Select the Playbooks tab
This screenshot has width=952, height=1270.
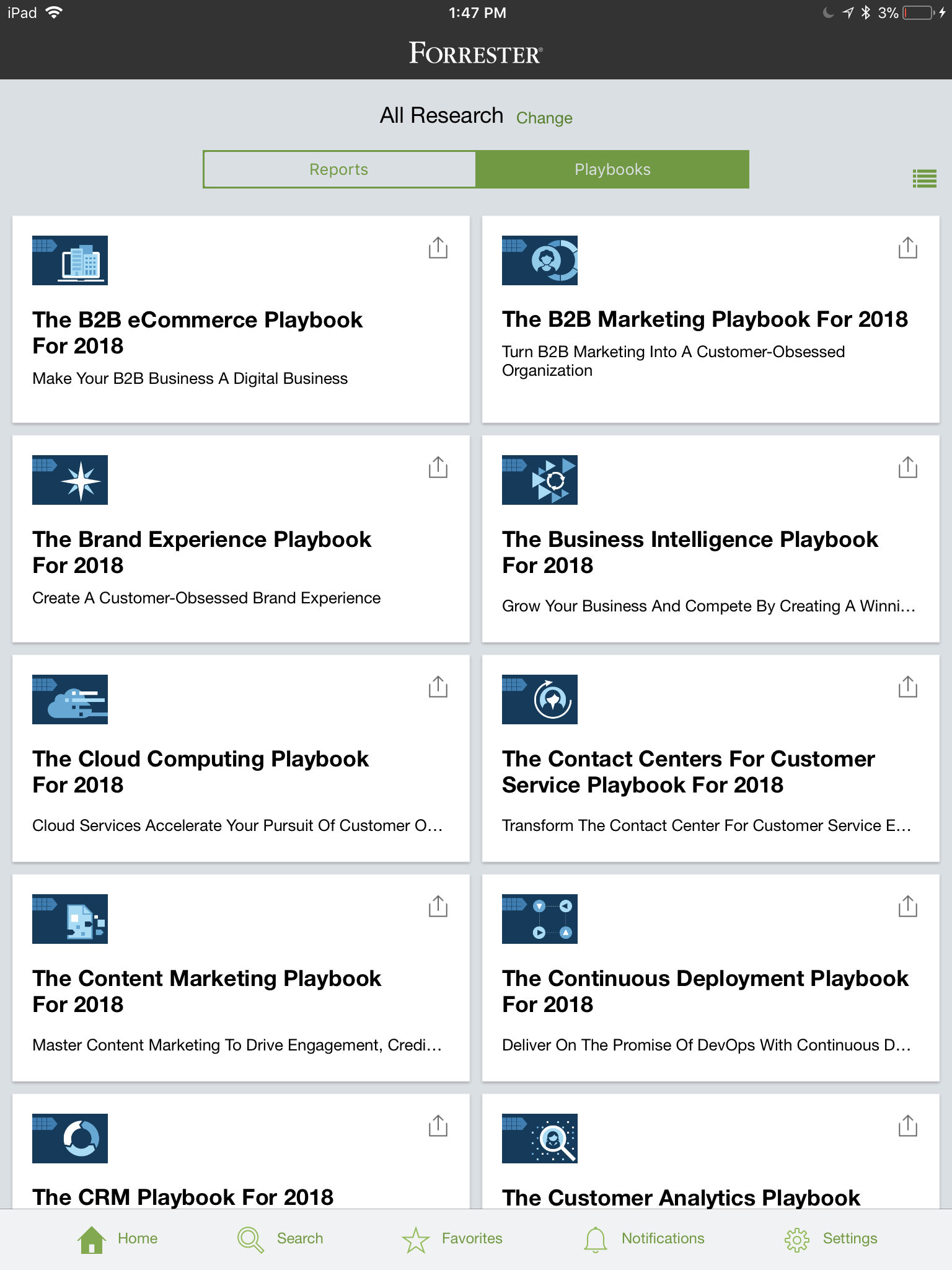(x=612, y=169)
